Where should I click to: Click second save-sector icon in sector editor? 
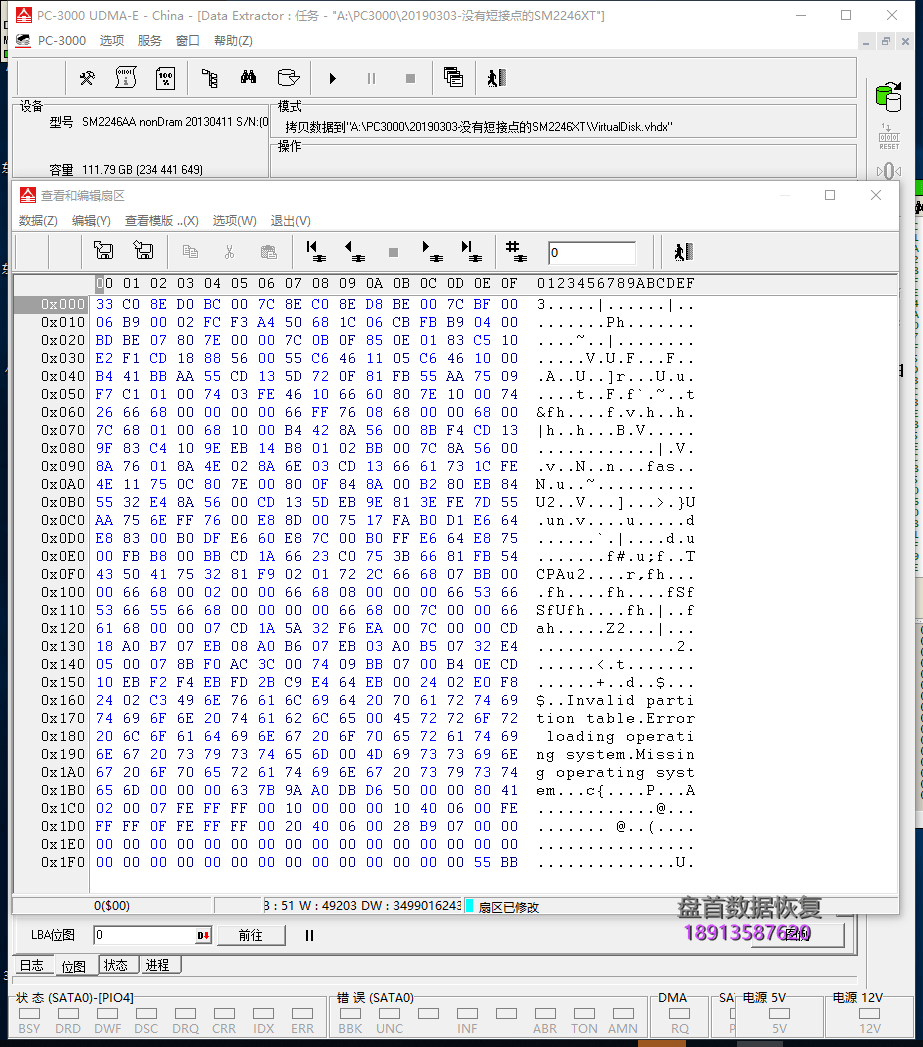(144, 251)
